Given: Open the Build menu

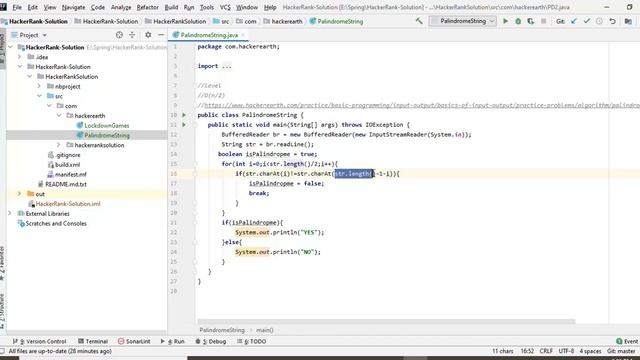Looking at the screenshot, I should click(171, 7).
